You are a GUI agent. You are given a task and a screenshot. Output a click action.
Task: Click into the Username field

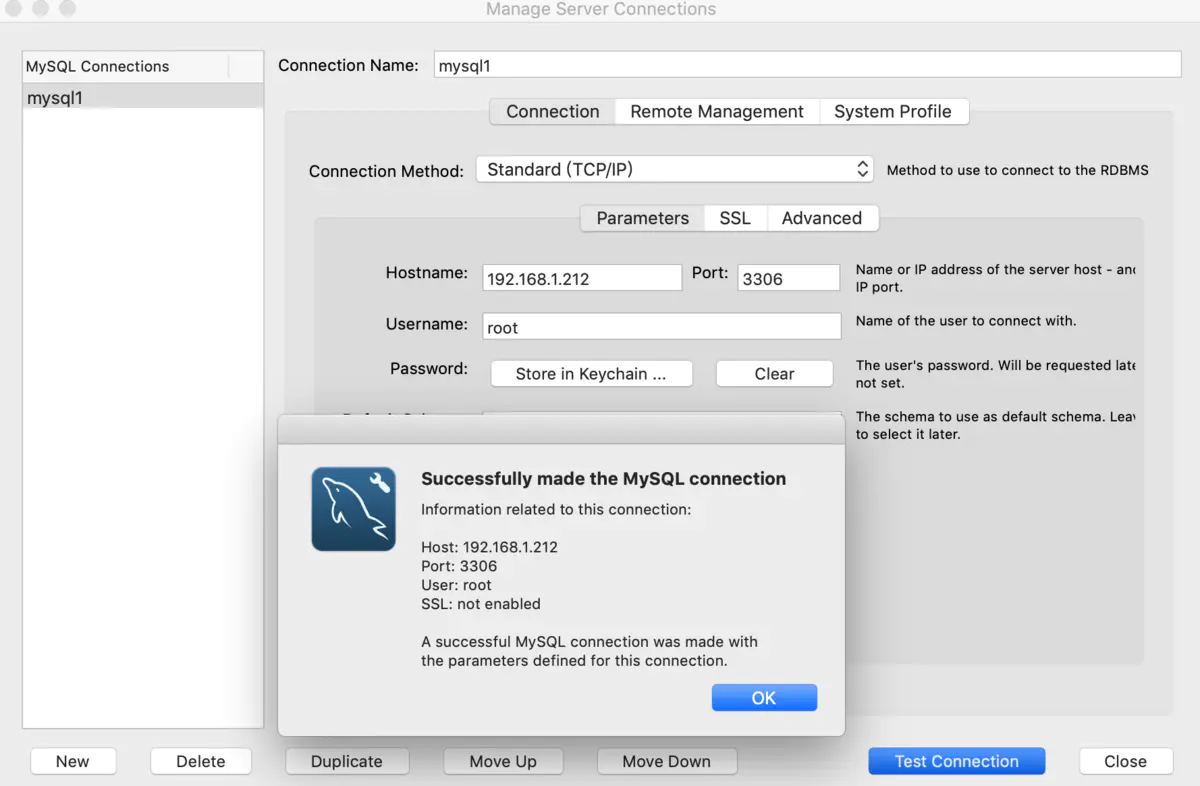pos(662,327)
